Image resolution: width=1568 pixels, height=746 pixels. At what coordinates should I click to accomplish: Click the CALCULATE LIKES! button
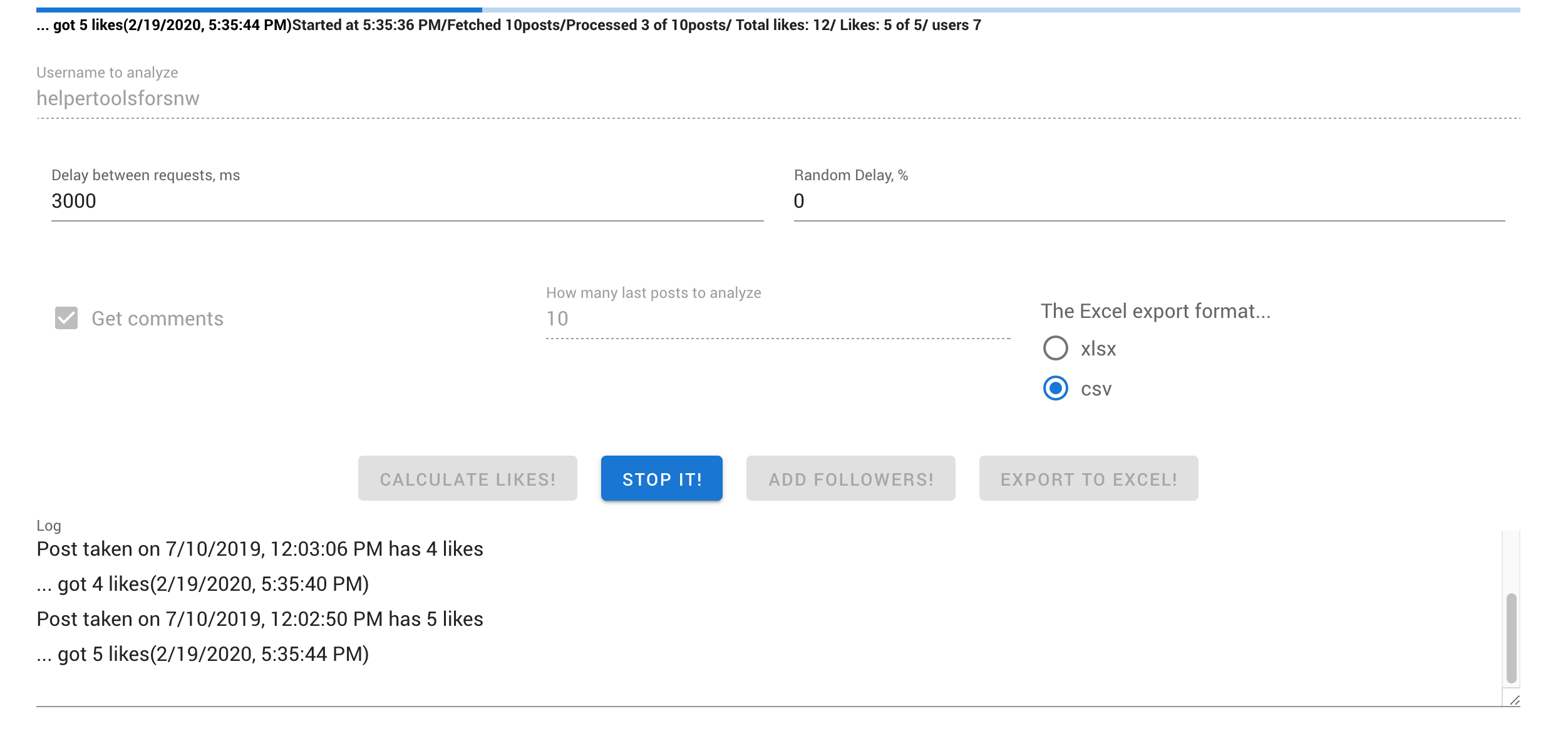[467, 478]
